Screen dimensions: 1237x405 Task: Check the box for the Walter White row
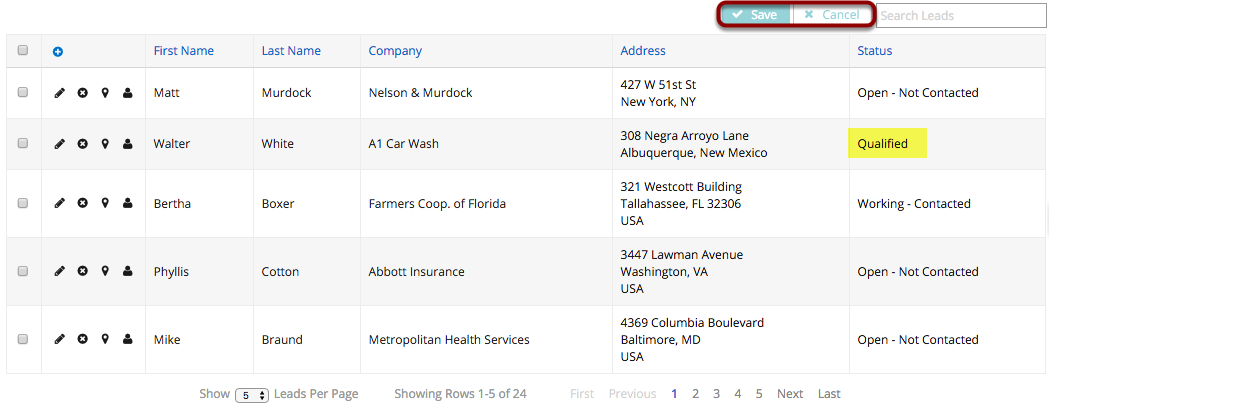23,144
